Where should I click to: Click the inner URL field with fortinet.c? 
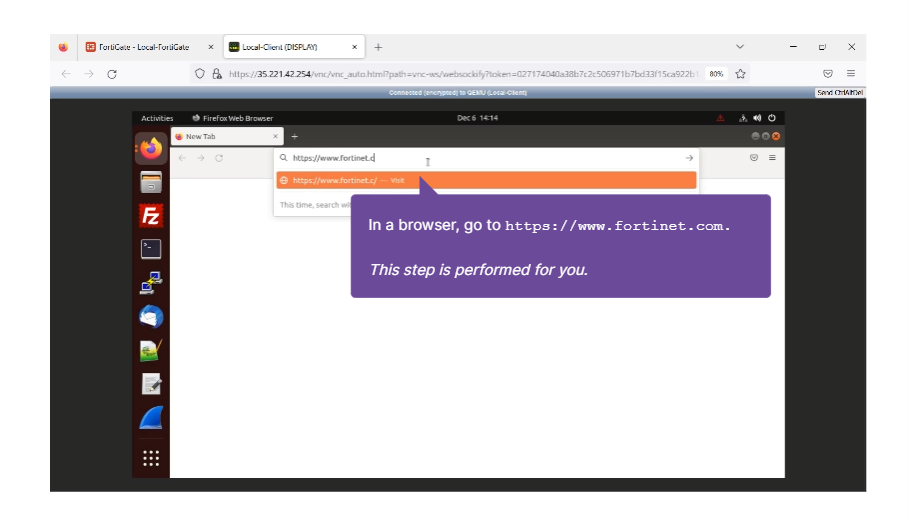486,158
